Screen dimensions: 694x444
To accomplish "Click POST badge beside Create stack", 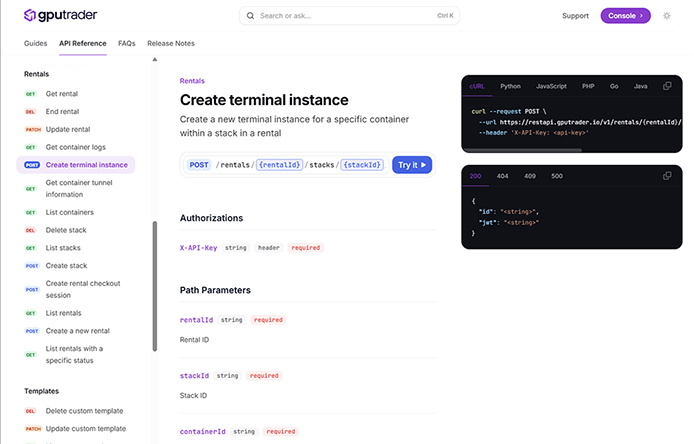I will click(x=32, y=266).
